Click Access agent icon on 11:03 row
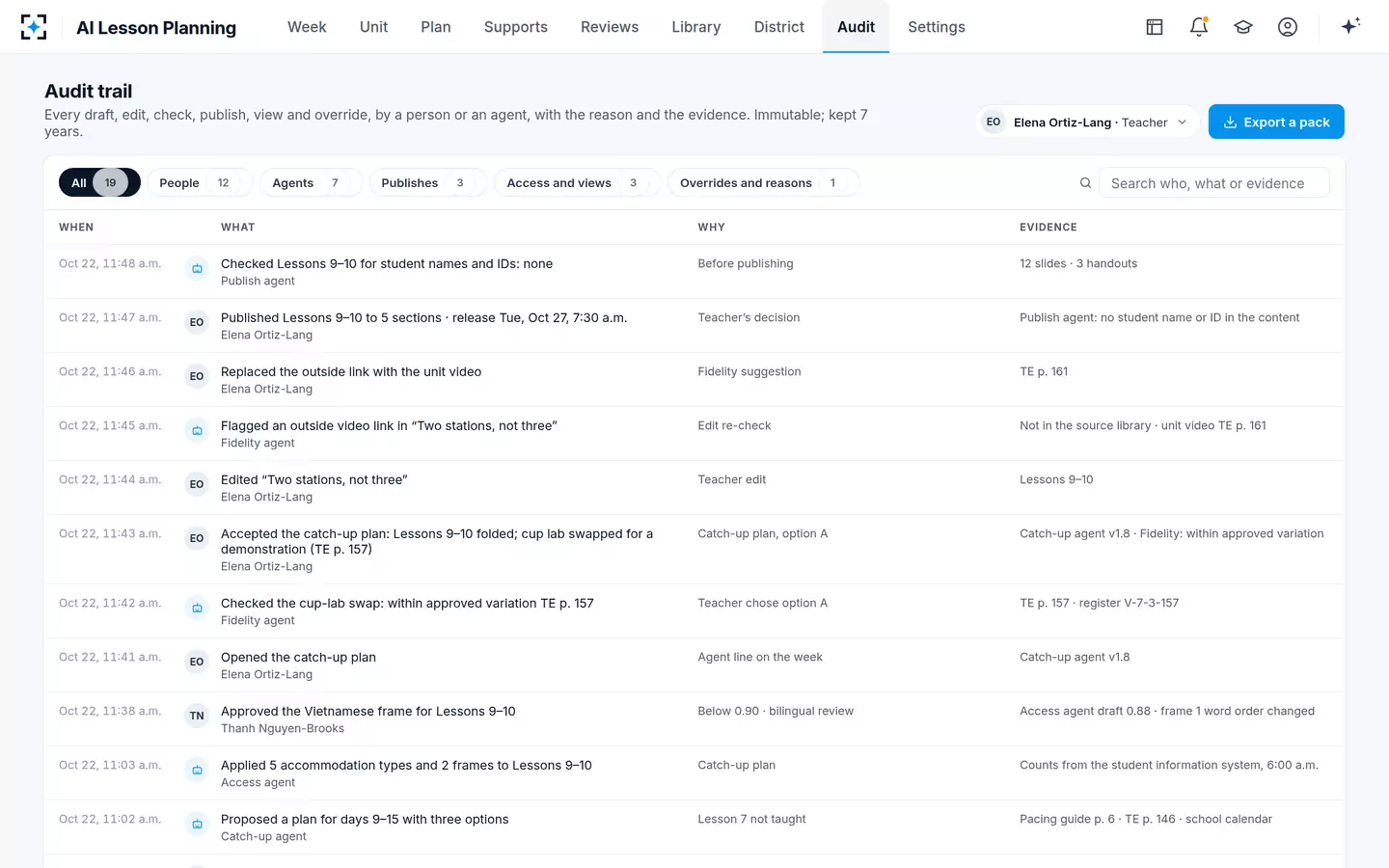The width and height of the screenshot is (1389, 868). coord(197,771)
